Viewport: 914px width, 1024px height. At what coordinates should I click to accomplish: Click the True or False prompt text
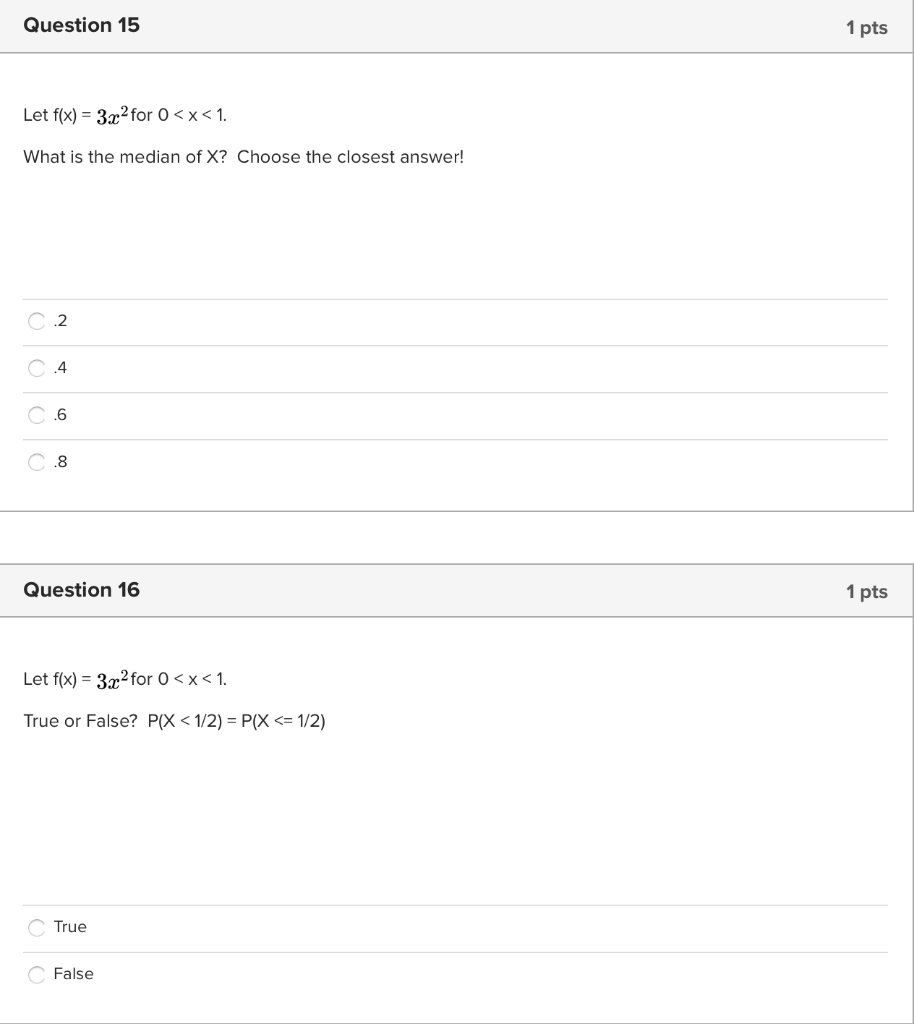175,721
